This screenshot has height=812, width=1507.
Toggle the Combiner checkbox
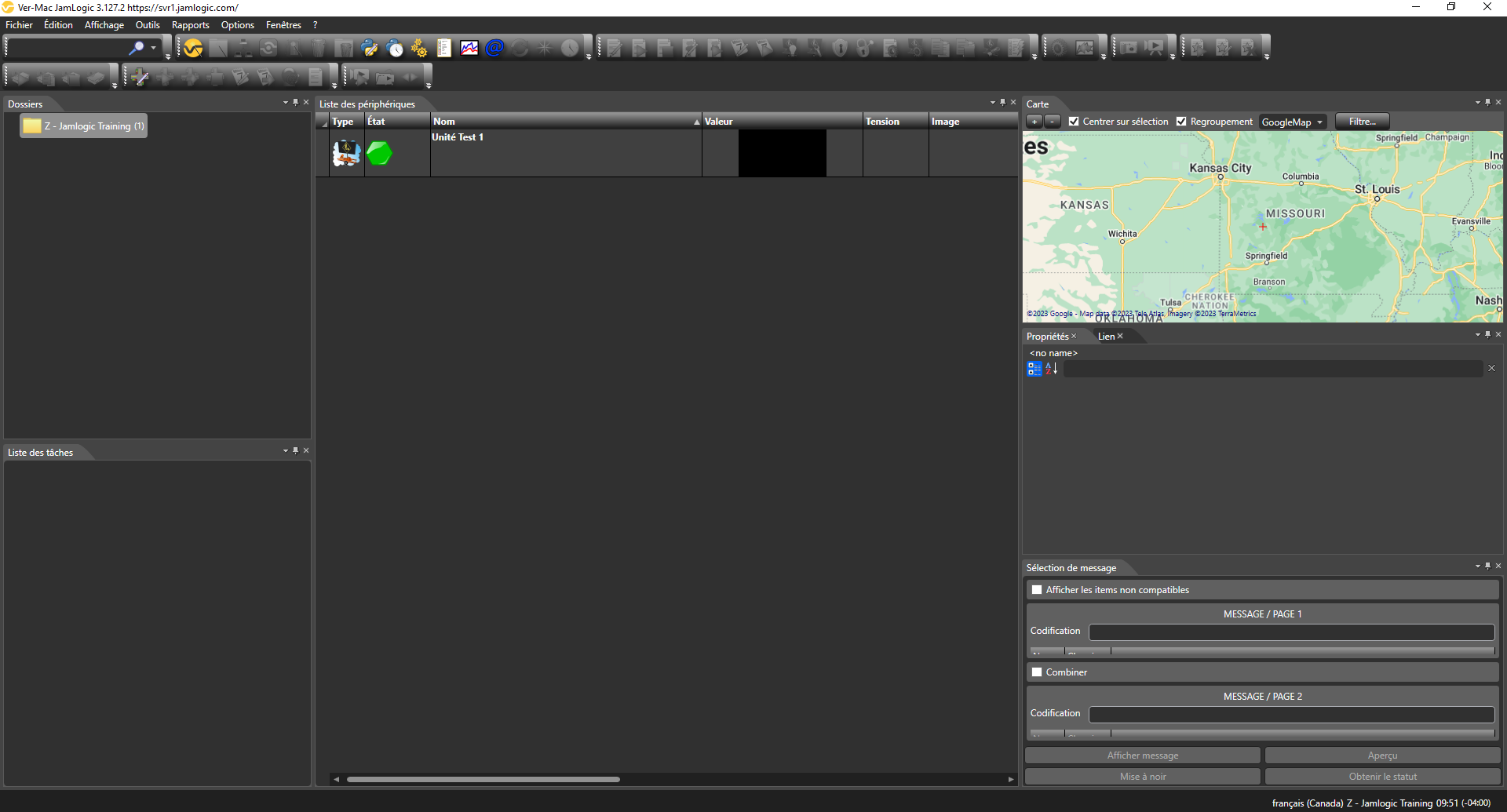click(1037, 672)
